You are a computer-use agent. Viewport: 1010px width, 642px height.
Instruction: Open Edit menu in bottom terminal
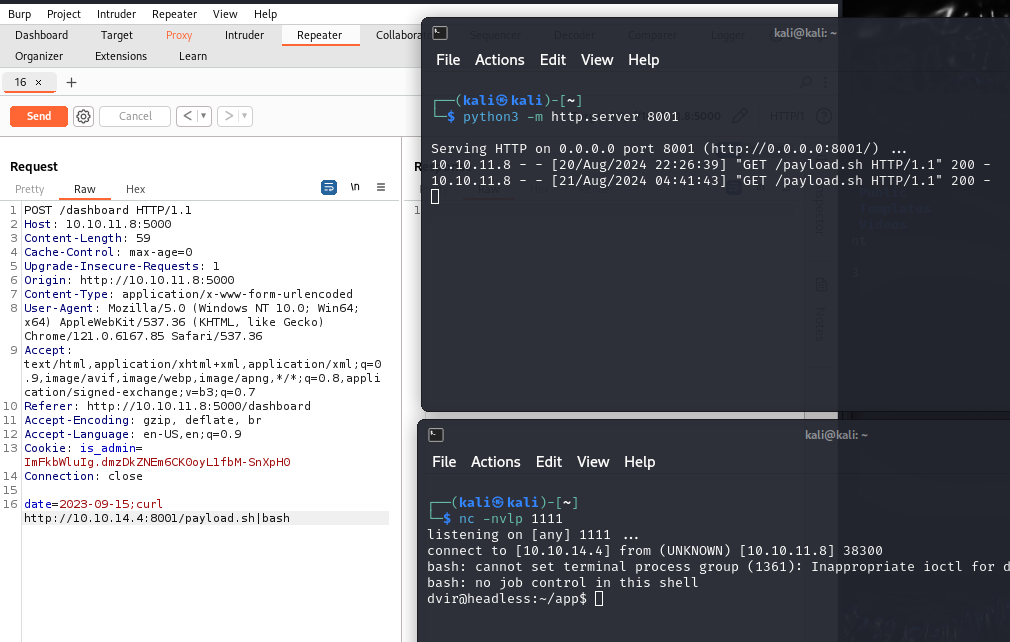coord(549,462)
